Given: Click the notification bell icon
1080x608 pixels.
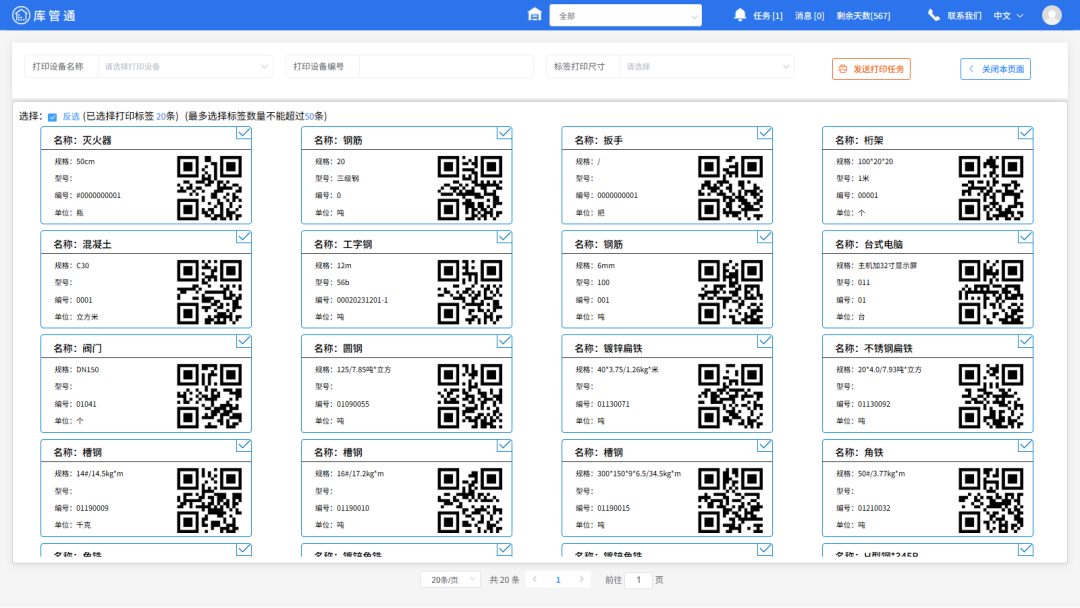Looking at the screenshot, I should point(740,14).
